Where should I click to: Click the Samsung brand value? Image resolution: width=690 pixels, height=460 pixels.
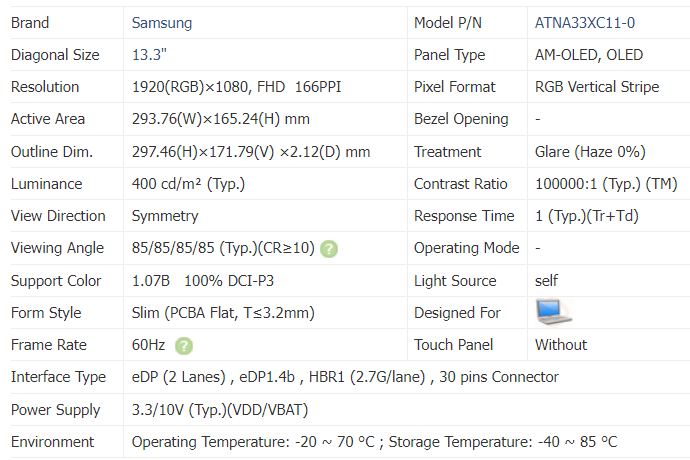[162, 23]
